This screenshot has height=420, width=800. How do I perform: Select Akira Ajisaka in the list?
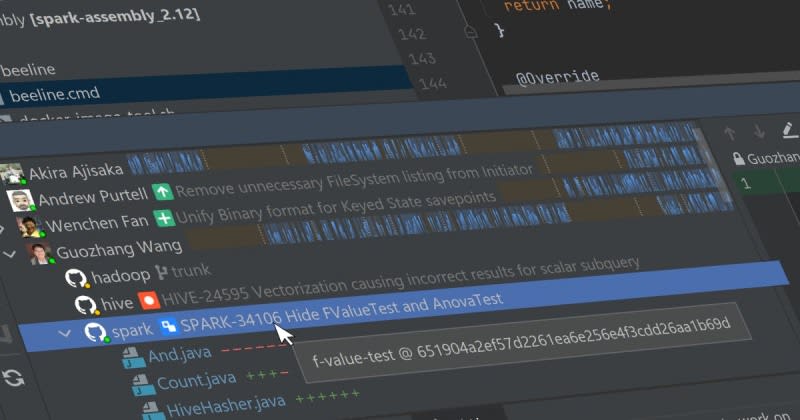(75, 172)
